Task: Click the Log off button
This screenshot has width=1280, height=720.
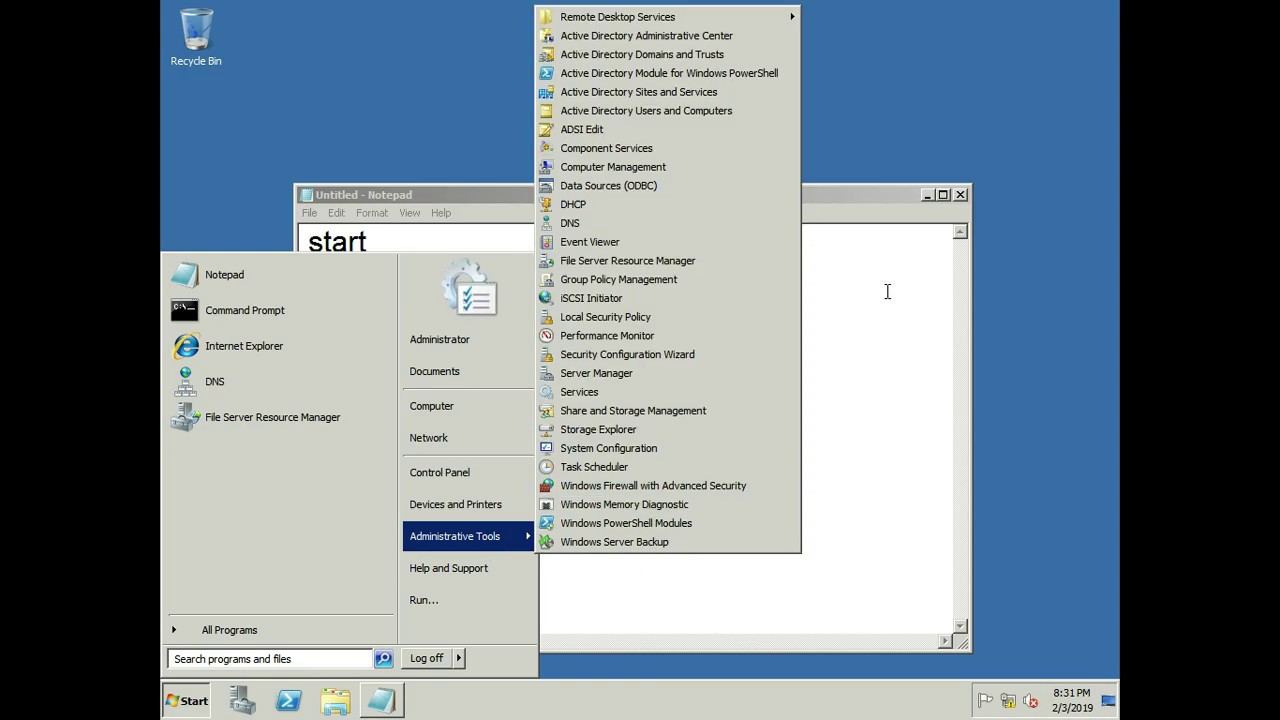Action: point(427,658)
